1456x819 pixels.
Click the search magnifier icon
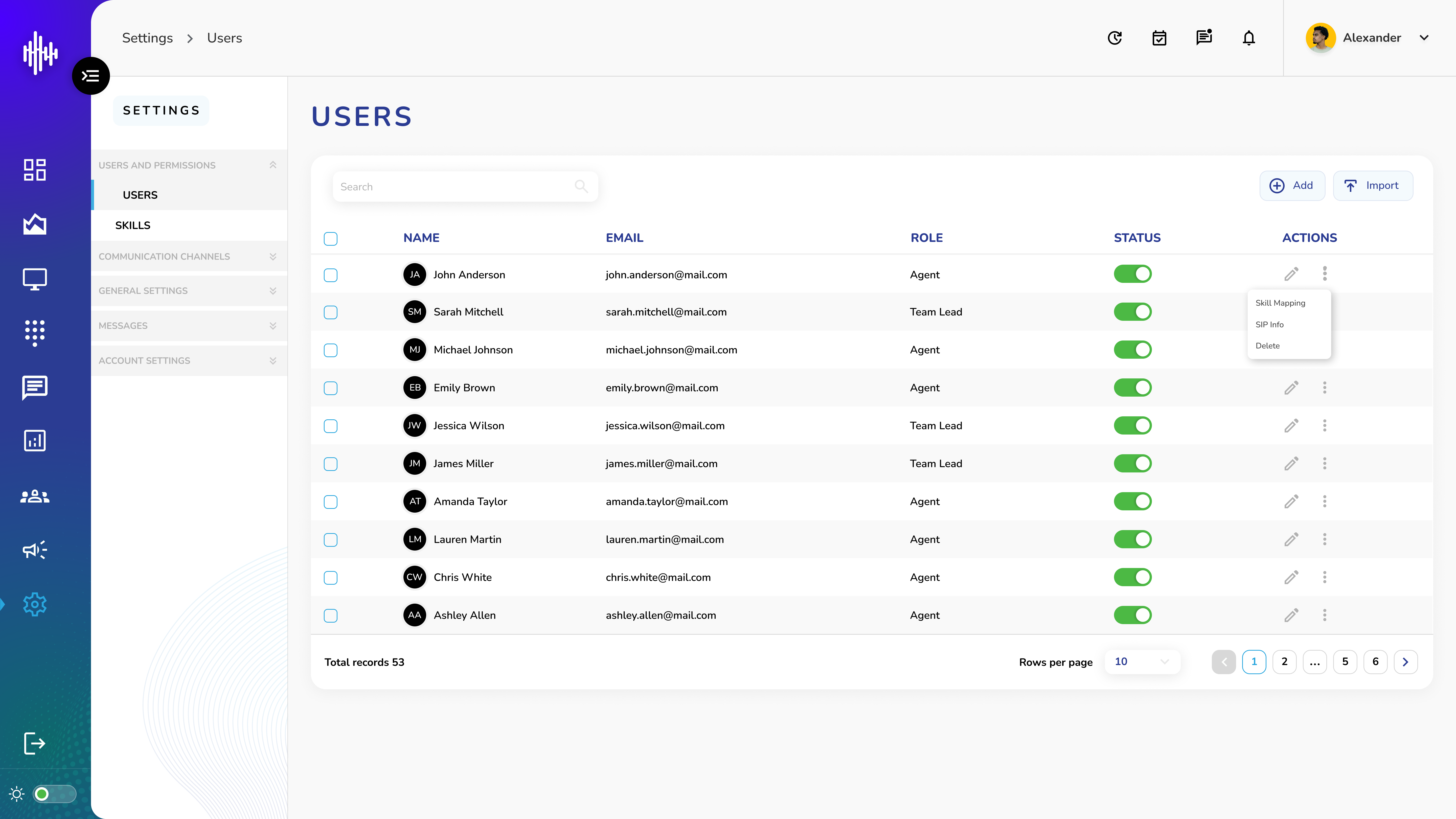click(x=581, y=186)
